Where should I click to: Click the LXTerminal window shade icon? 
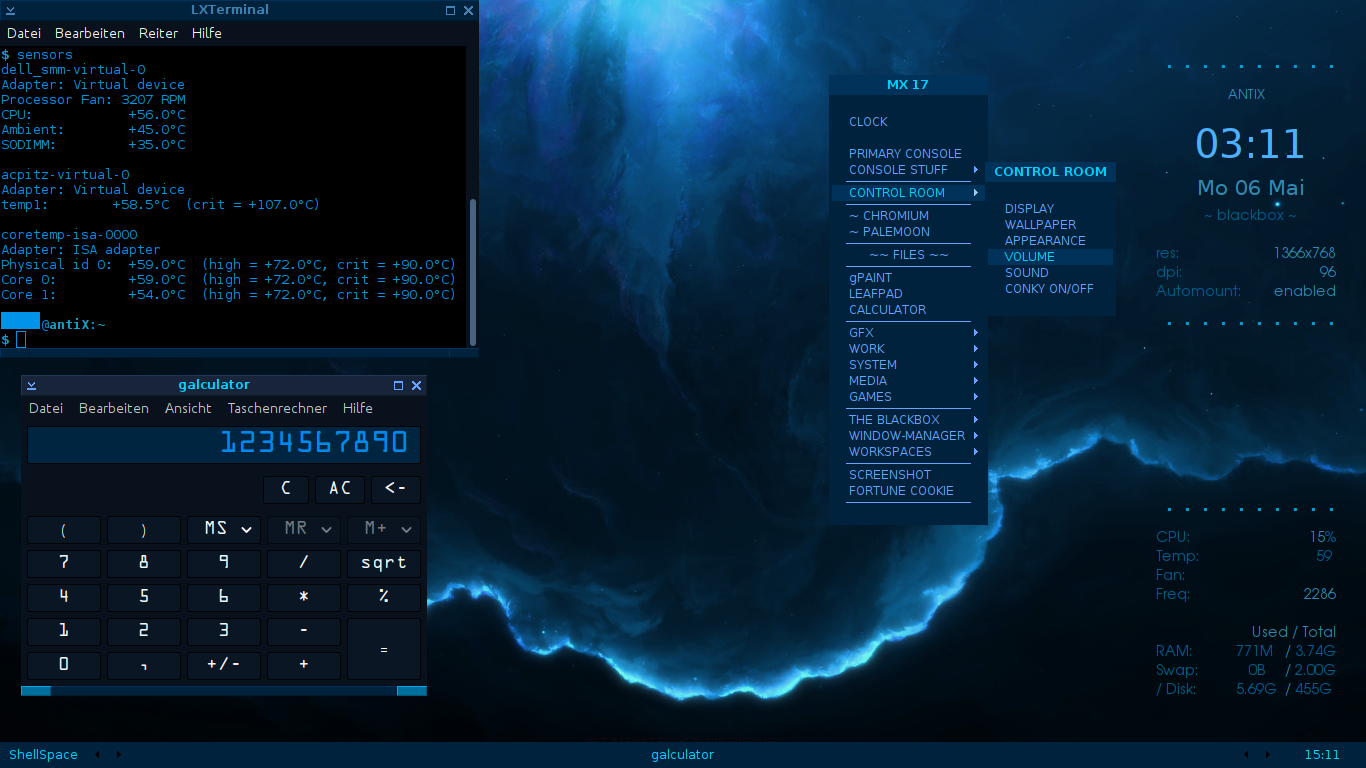pyautogui.click(x=11, y=10)
